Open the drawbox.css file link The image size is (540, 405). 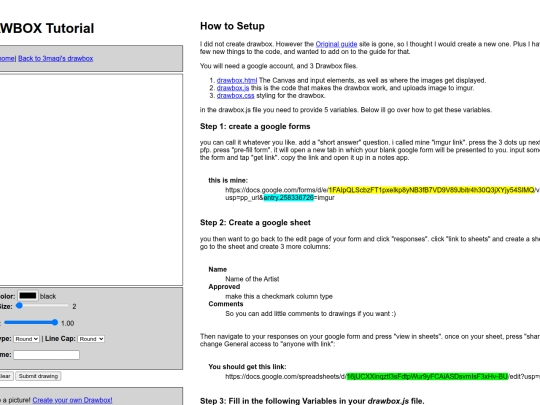click(x=235, y=95)
